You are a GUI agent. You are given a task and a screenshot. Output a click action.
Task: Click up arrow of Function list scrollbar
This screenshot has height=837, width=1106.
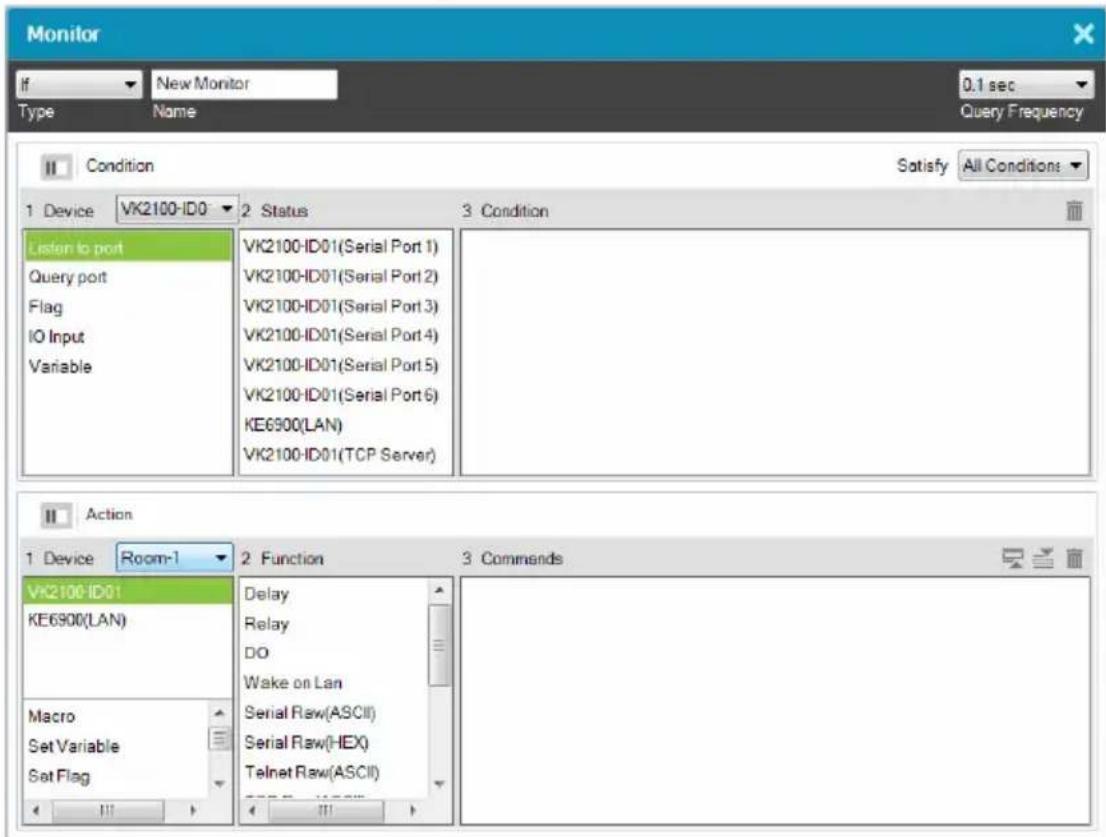point(439,590)
